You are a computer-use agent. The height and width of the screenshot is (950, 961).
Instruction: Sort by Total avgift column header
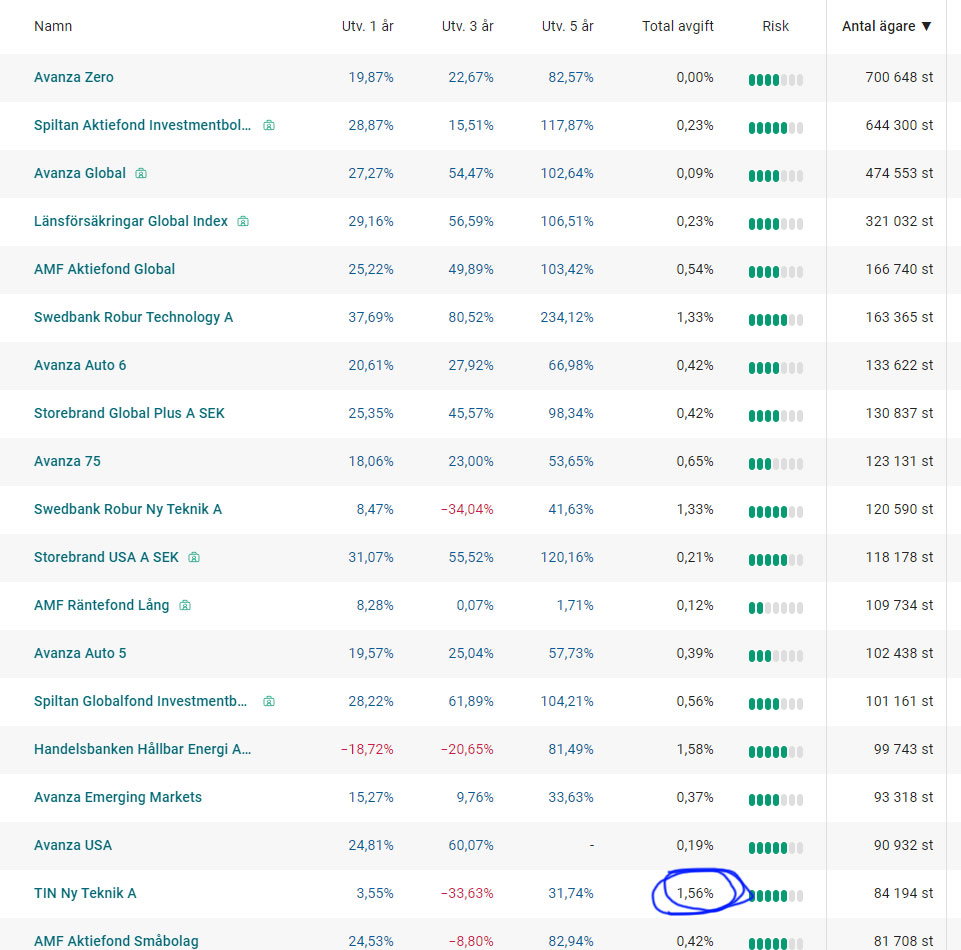677,26
